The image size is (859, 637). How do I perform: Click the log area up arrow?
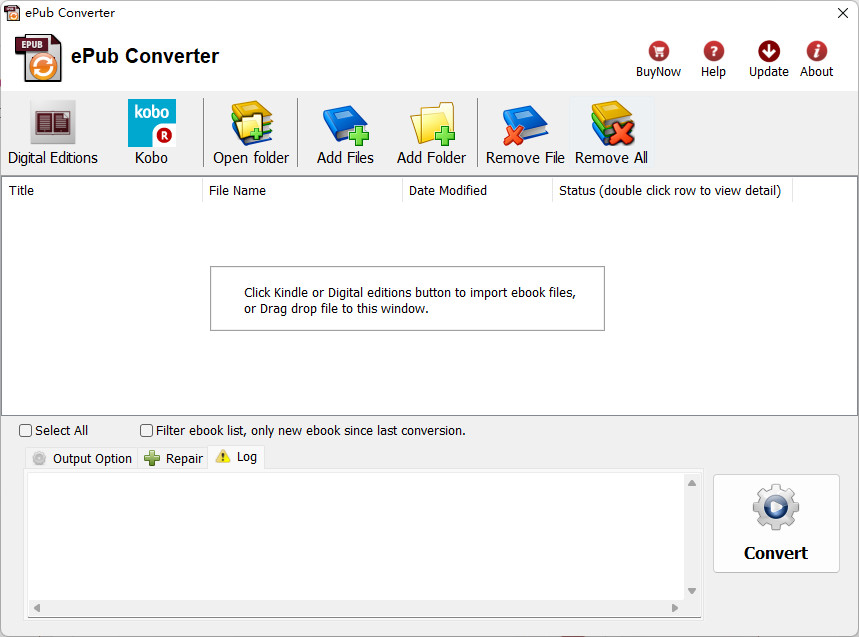point(692,483)
